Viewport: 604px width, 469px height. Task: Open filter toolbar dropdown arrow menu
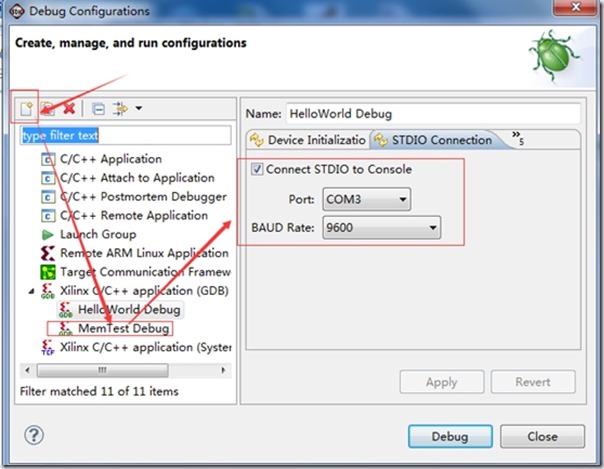(x=139, y=108)
